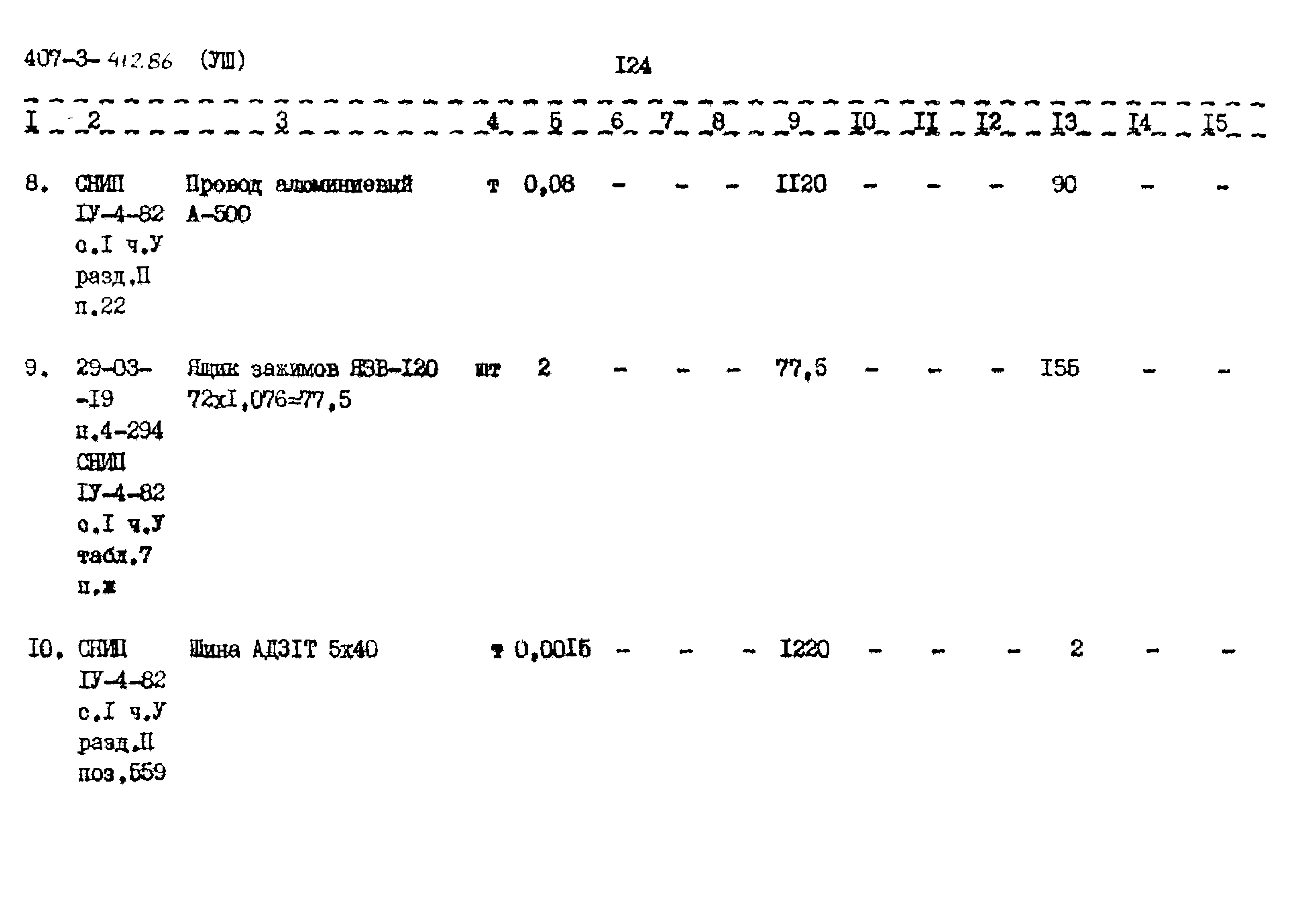The image size is (1299, 924).
Task: Click column header '4' to sort
Action: [491, 122]
